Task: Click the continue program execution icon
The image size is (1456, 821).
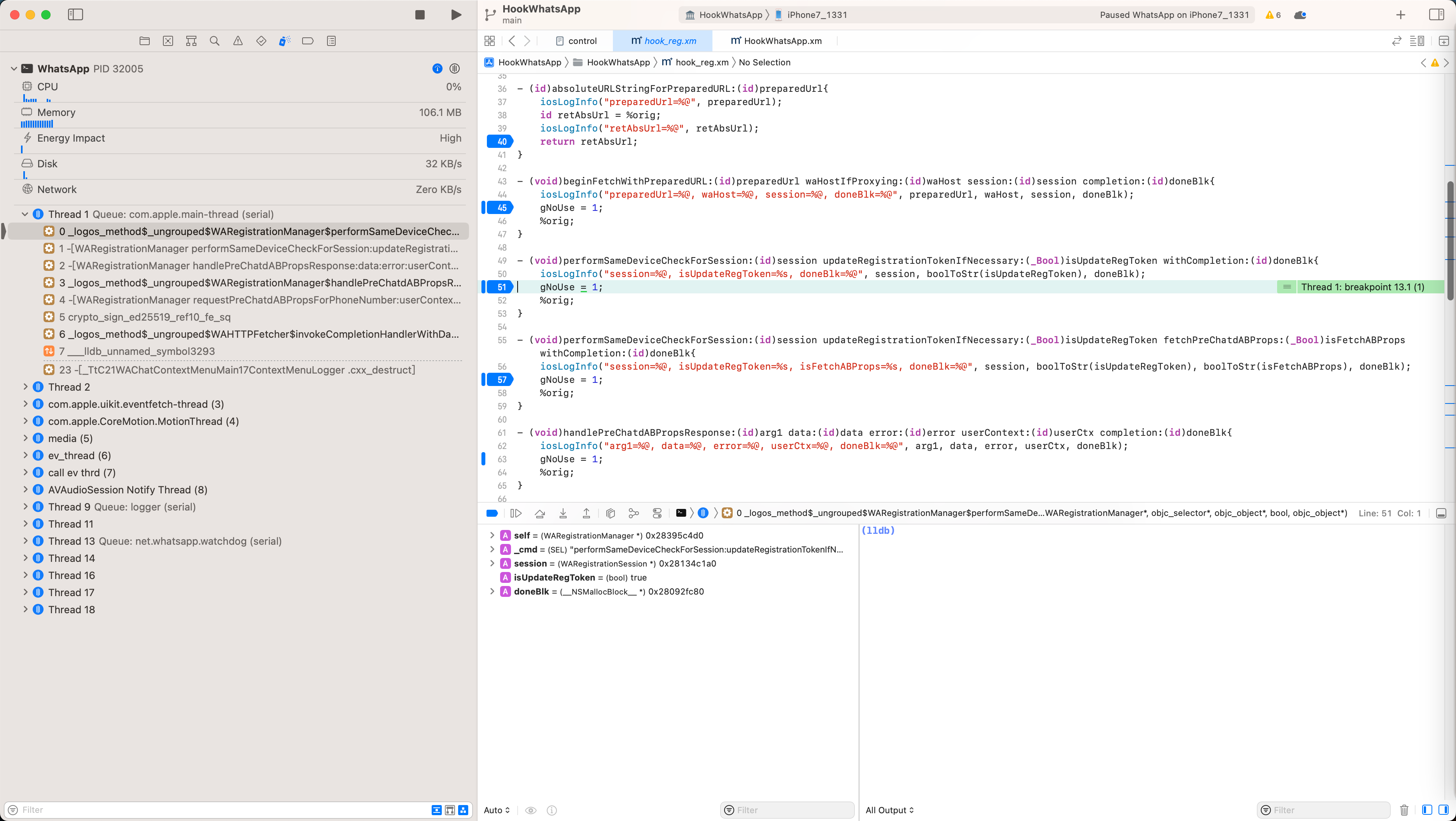Action: click(x=516, y=513)
